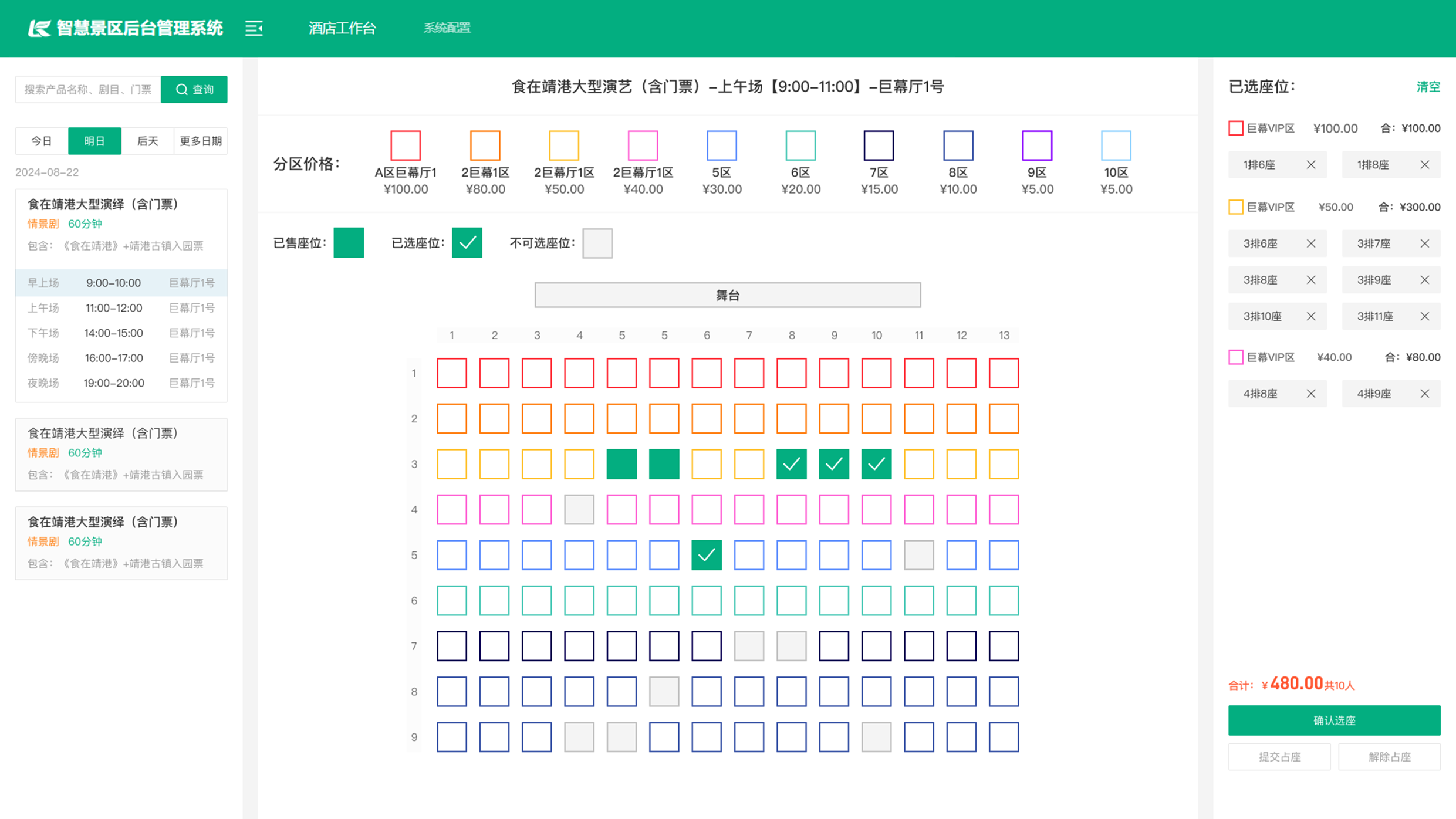Switch to 后天 date tab

[147, 141]
